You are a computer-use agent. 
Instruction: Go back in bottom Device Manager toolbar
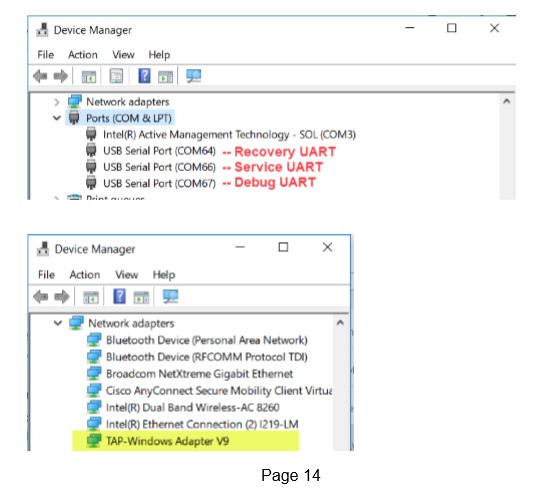click(41, 297)
